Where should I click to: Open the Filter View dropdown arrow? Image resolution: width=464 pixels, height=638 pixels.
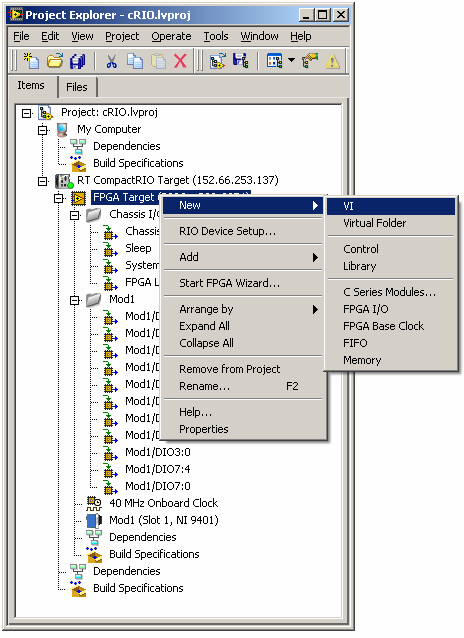pos(291,60)
